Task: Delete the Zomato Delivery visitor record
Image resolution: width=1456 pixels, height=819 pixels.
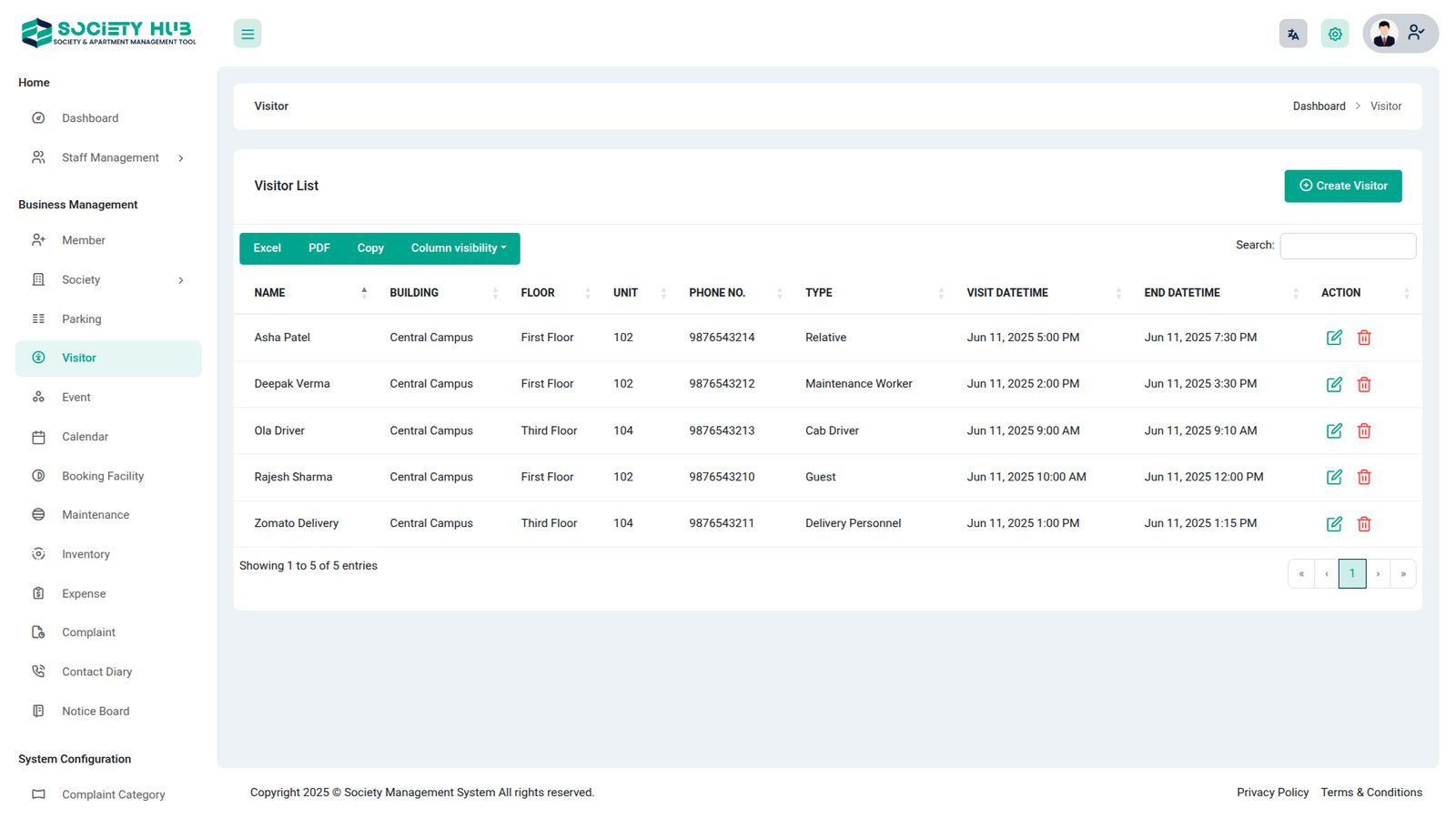Action: [x=1363, y=524]
